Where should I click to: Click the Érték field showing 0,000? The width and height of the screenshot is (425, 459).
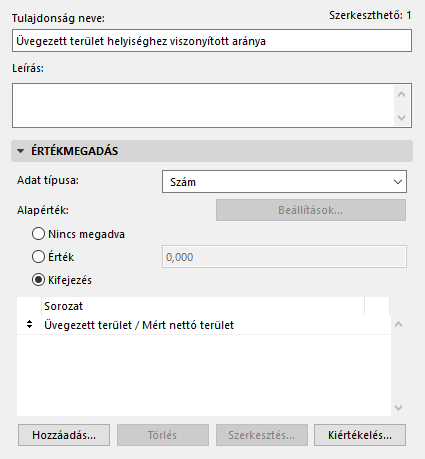tap(284, 257)
